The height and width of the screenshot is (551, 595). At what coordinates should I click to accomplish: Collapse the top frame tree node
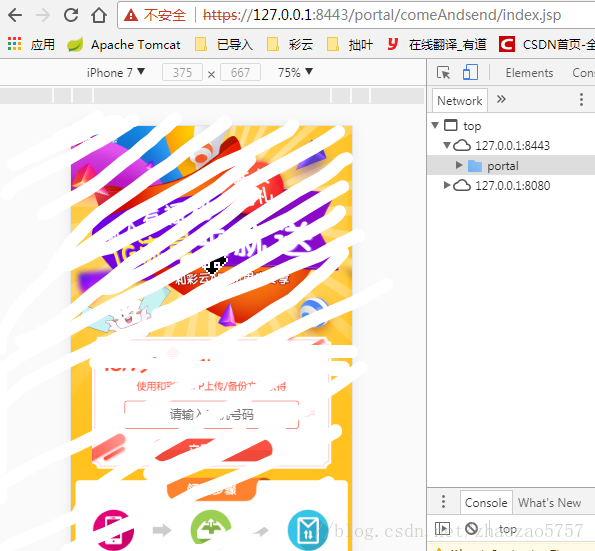435,125
